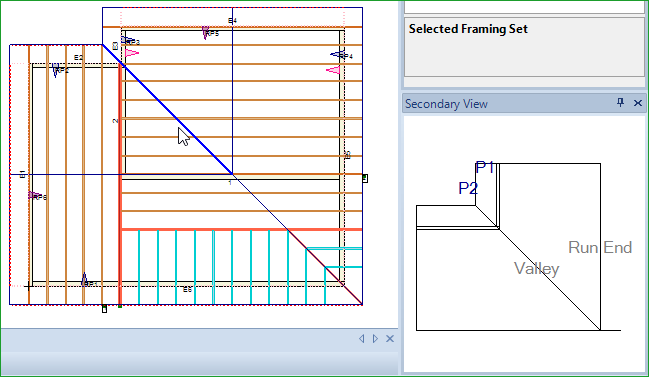
Task: Select the RP2 reference point marker
Action: point(56,70)
